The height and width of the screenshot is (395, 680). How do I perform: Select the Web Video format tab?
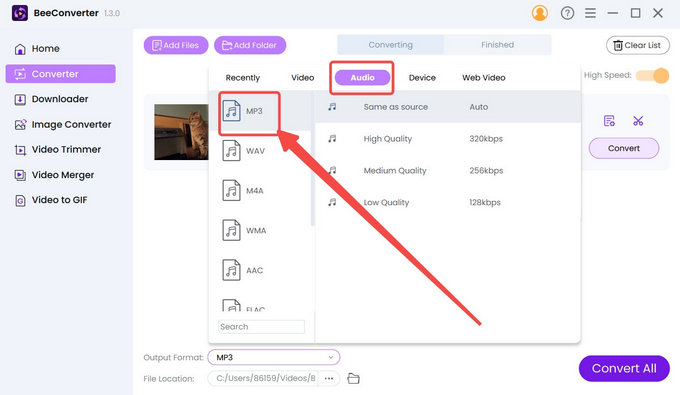point(484,78)
